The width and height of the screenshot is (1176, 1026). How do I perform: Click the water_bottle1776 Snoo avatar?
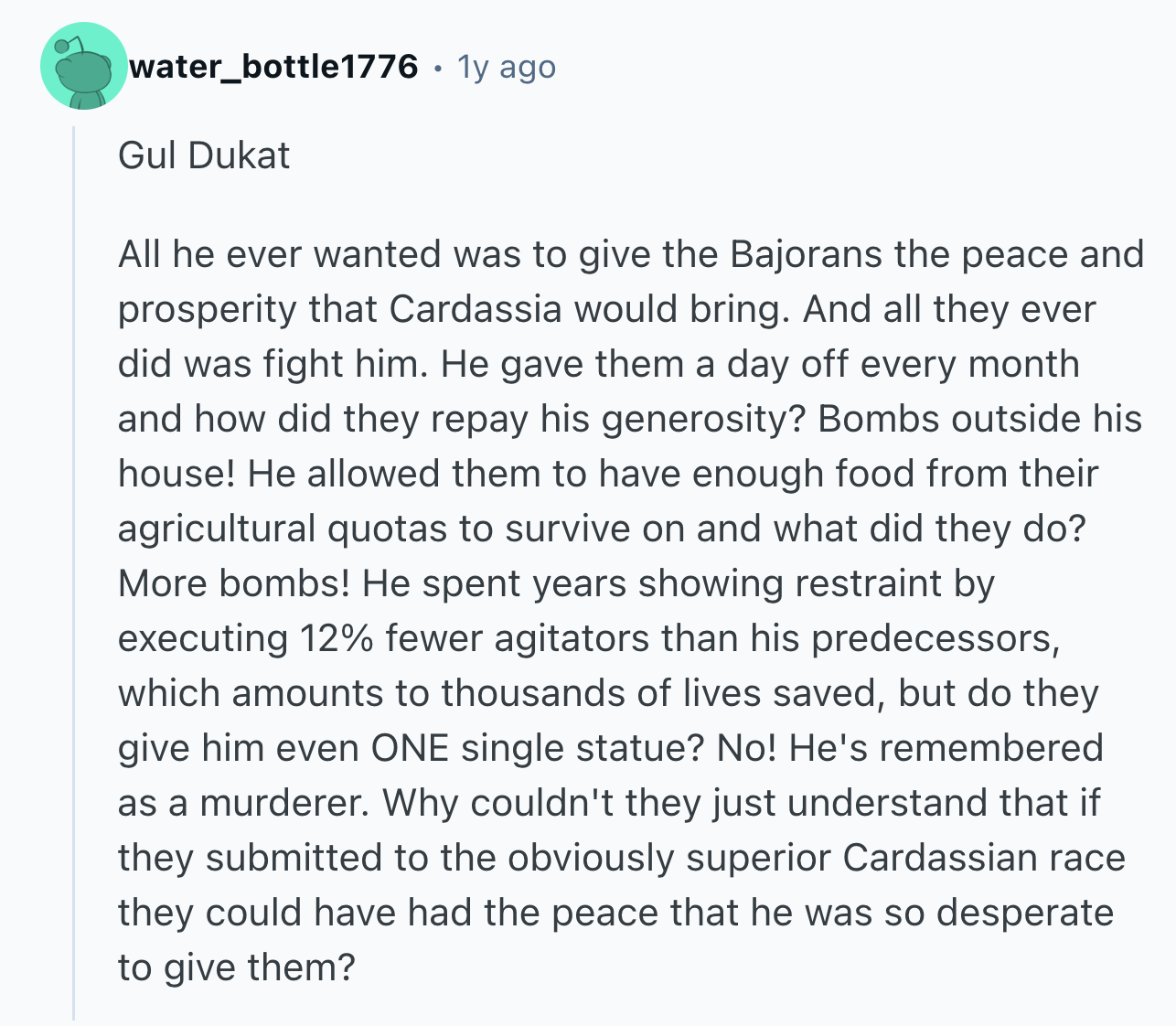[x=83, y=67]
